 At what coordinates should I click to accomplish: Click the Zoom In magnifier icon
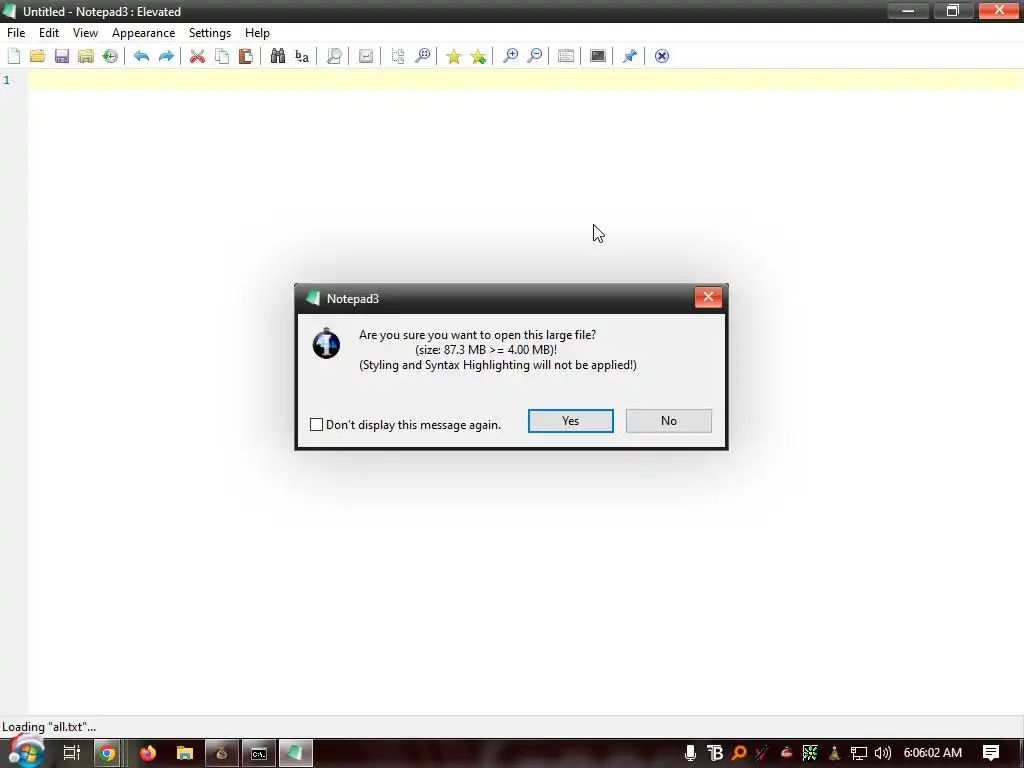pyautogui.click(x=510, y=56)
